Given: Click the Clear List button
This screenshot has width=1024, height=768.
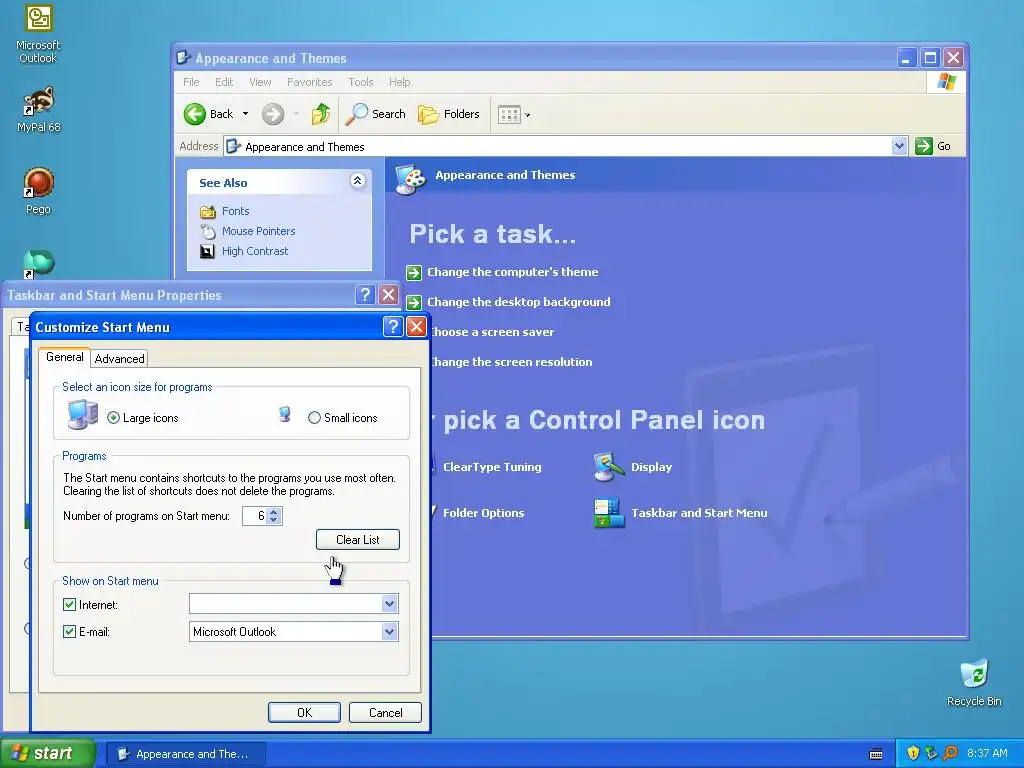Looking at the screenshot, I should pos(358,539).
